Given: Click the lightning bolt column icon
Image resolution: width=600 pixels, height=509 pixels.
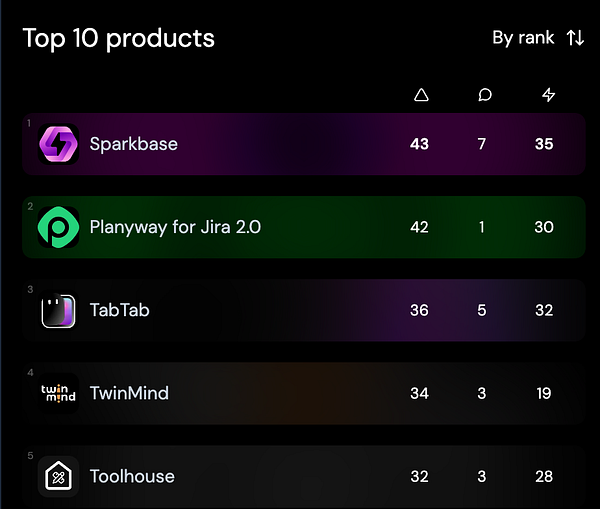Looking at the screenshot, I should pos(548,95).
